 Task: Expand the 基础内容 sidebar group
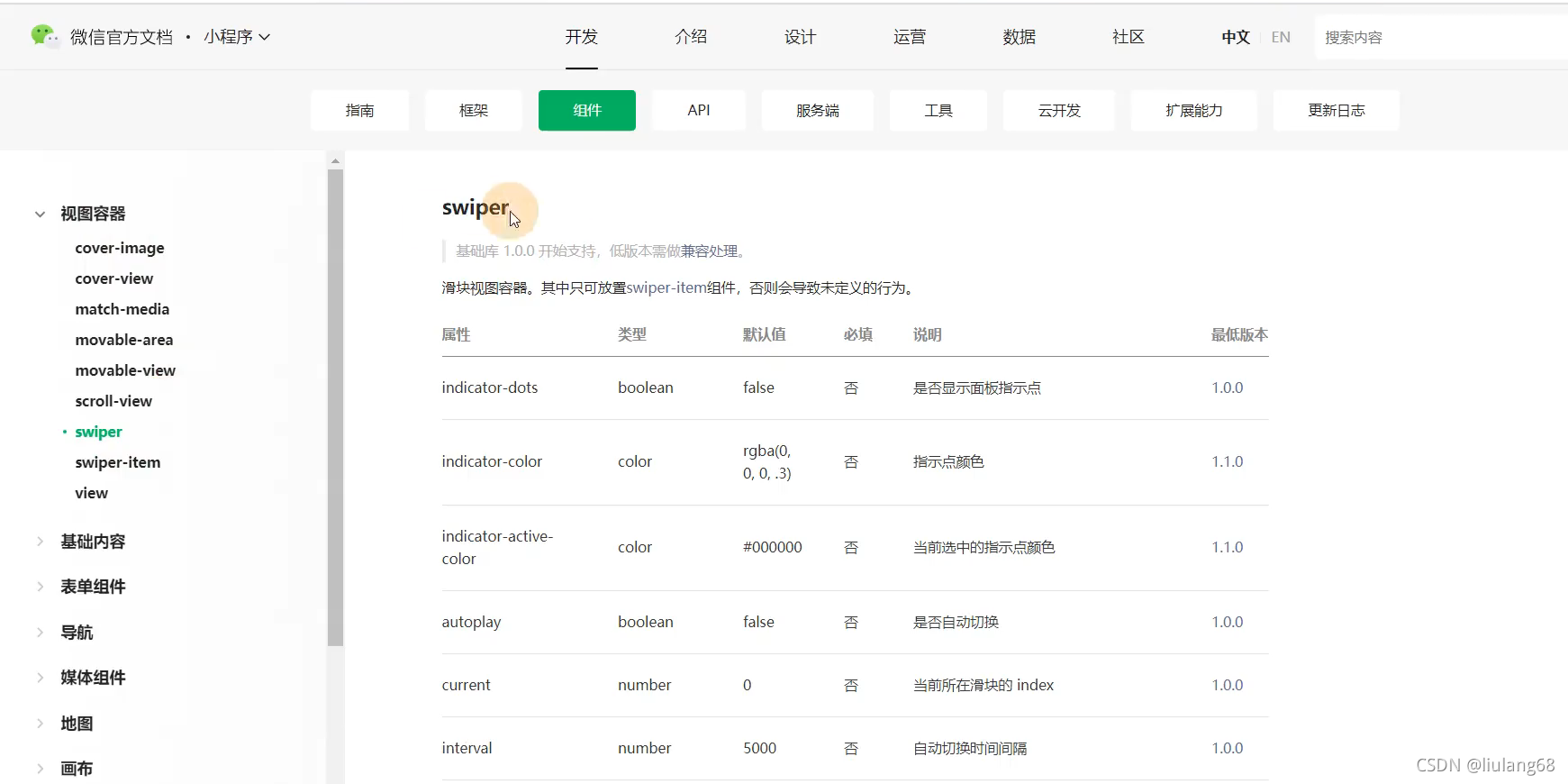coord(80,542)
